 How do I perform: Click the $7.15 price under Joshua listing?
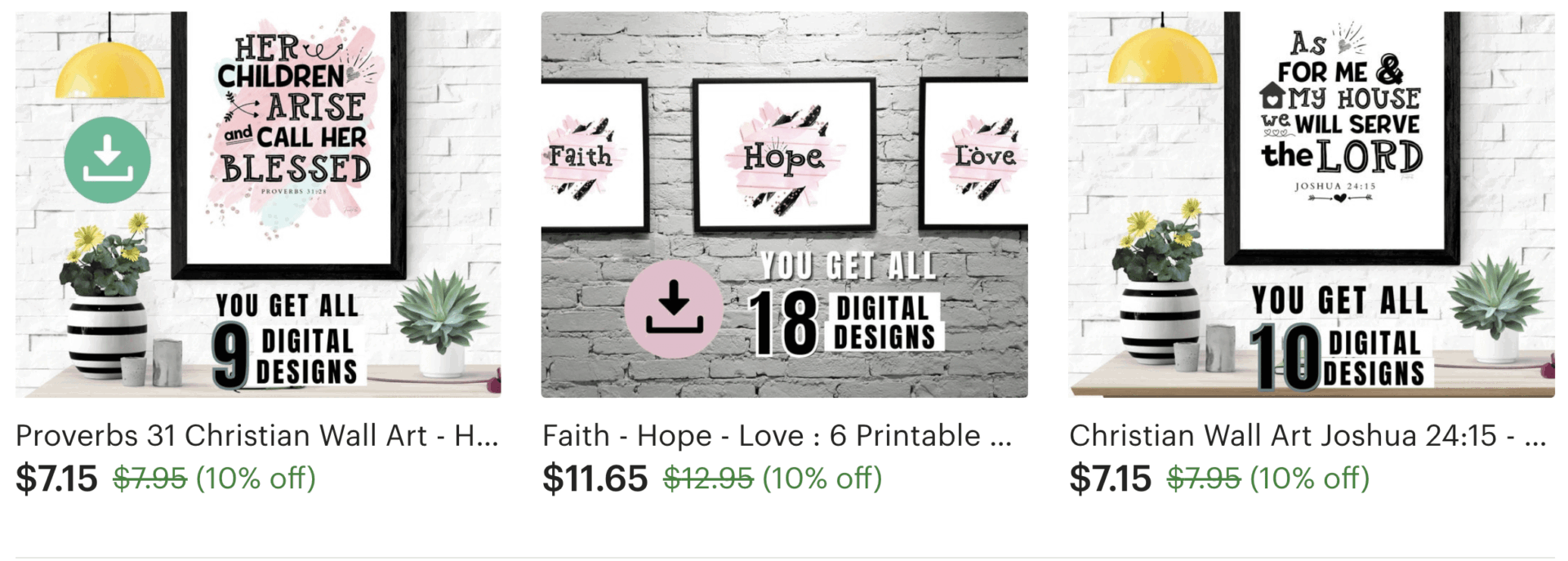pyautogui.click(x=1111, y=479)
